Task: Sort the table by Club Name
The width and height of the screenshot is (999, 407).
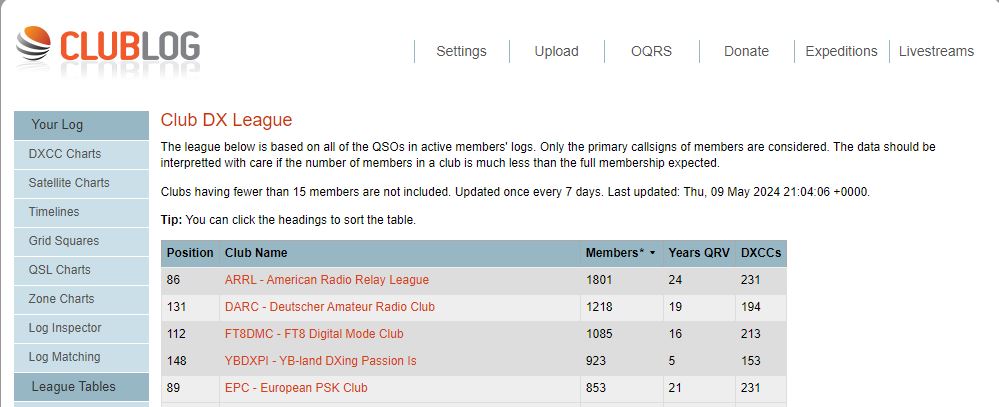Action: [x=256, y=253]
